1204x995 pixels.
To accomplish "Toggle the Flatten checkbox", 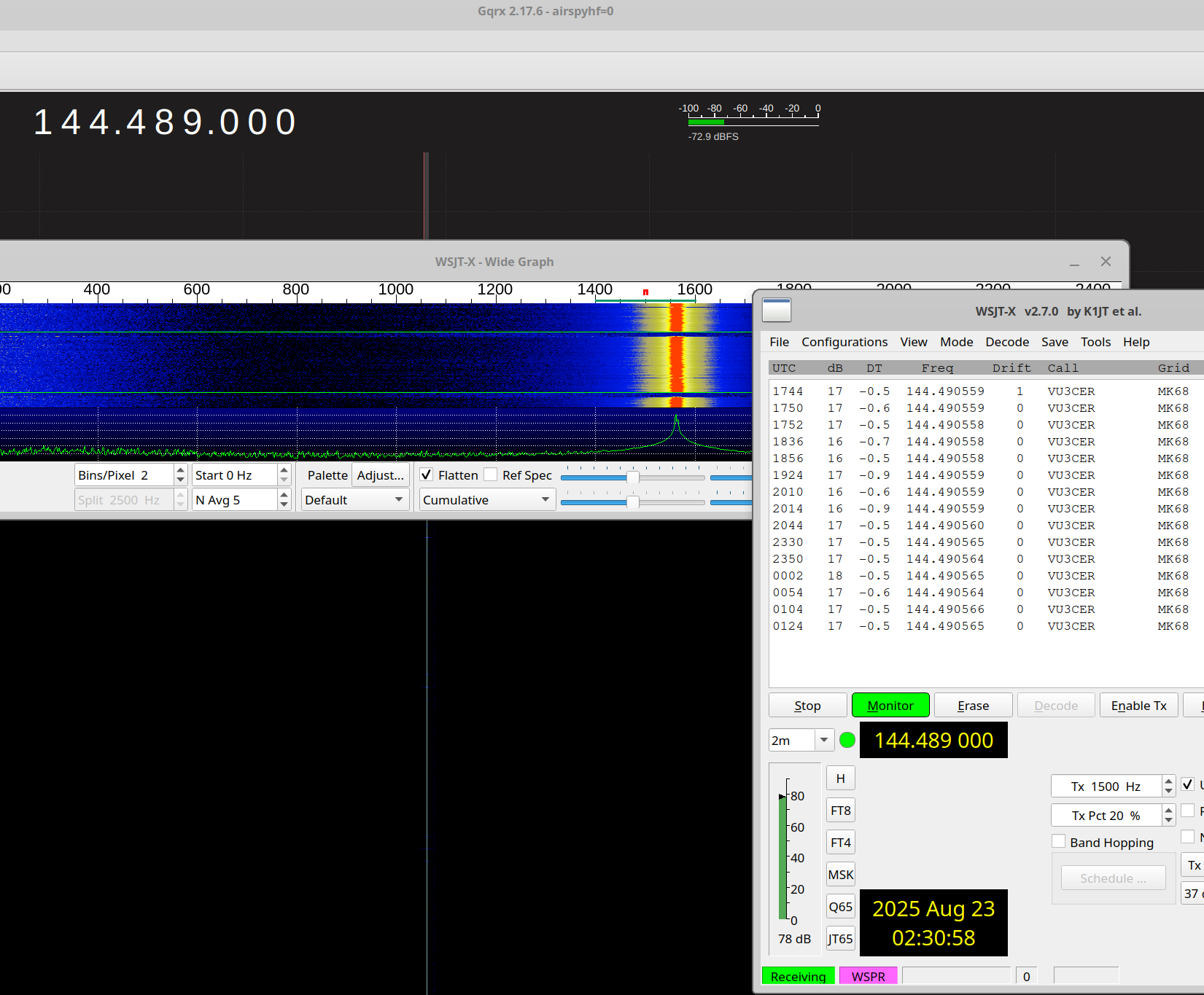I will pyautogui.click(x=427, y=475).
